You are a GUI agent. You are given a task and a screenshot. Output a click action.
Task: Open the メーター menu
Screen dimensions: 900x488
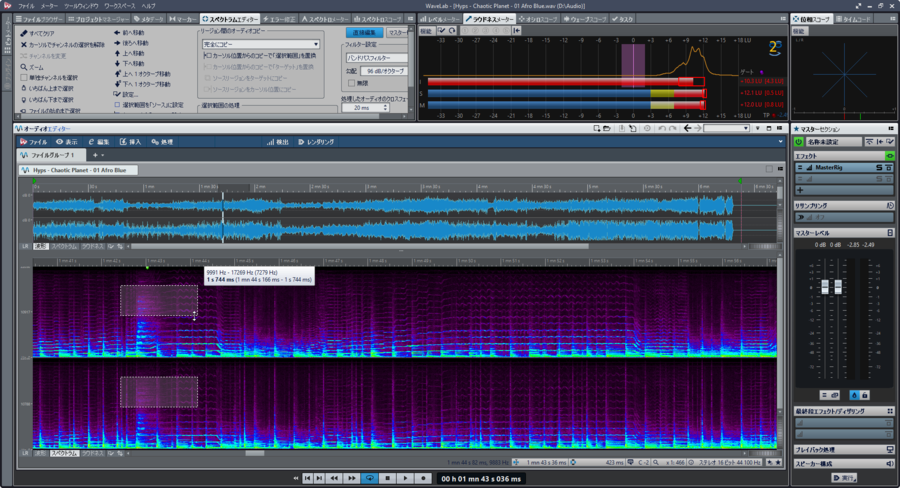tap(49, 6)
